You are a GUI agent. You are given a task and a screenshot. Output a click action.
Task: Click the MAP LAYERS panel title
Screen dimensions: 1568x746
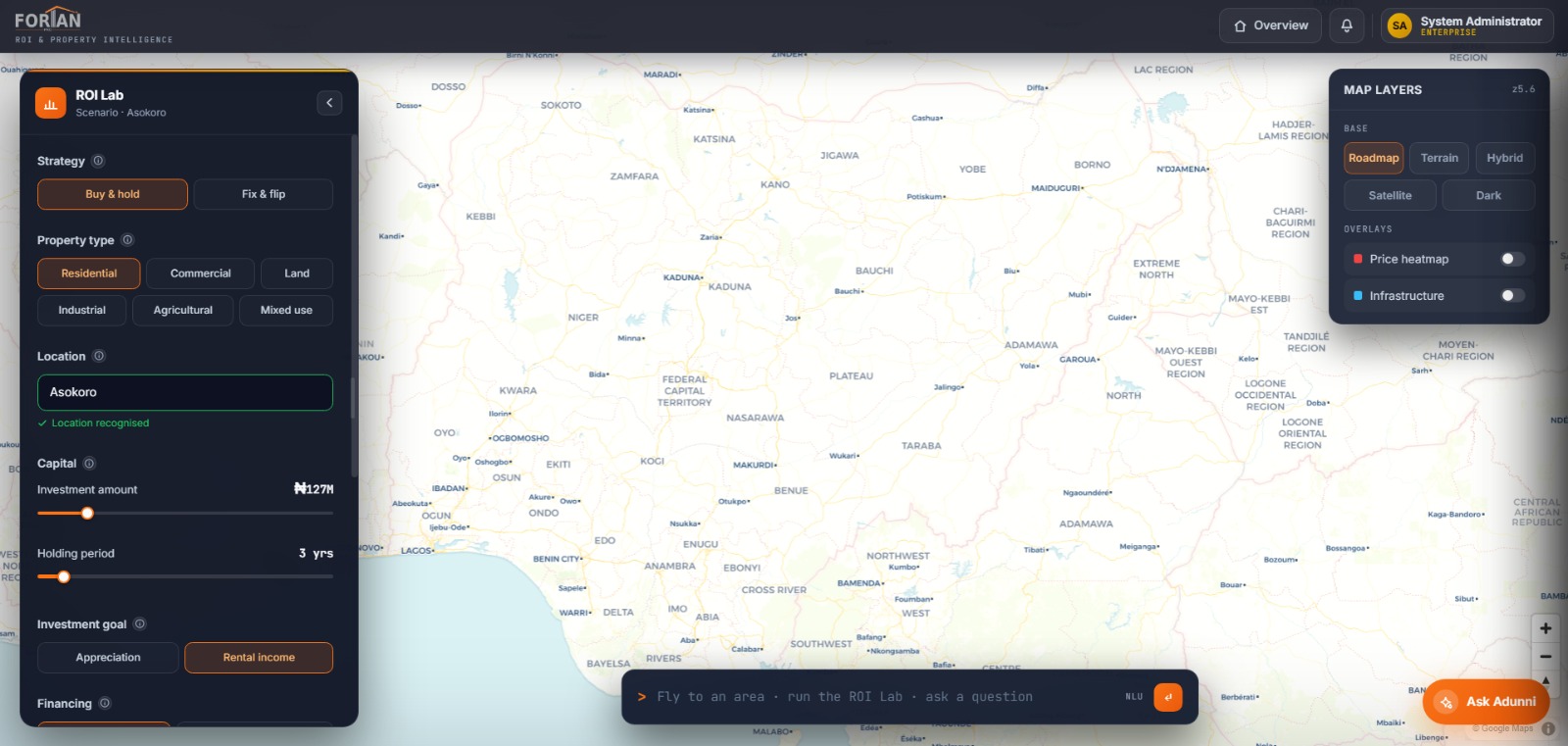click(1383, 89)
